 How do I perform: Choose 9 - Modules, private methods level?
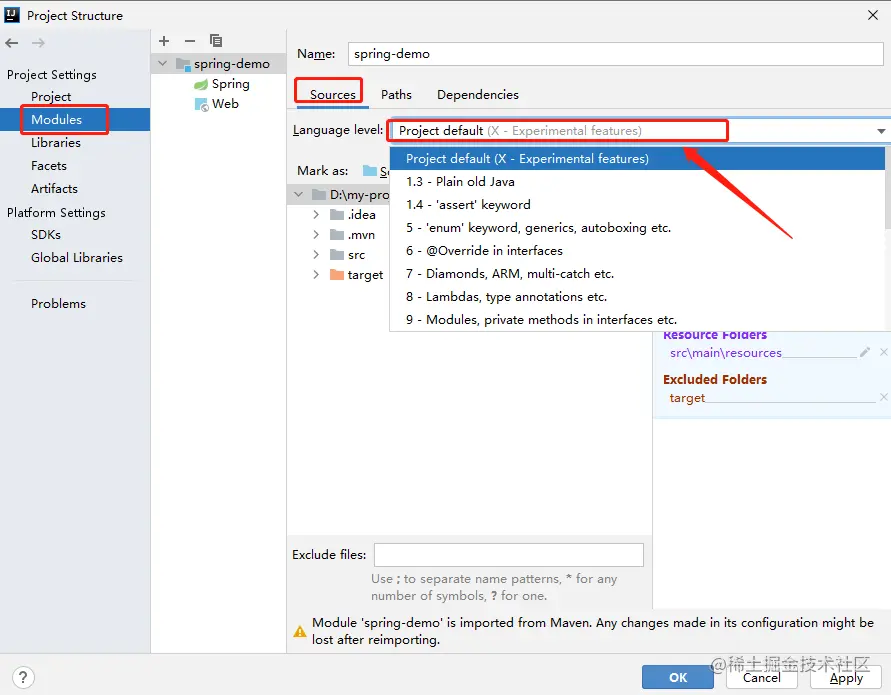tap(638, 319)
